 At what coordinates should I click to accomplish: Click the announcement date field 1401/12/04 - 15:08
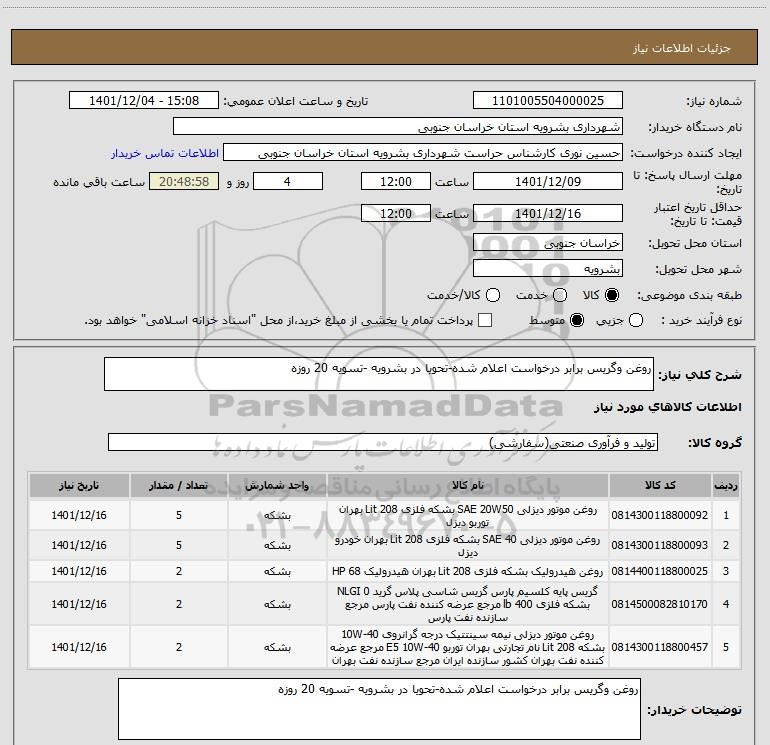click(x=144, y=101)
